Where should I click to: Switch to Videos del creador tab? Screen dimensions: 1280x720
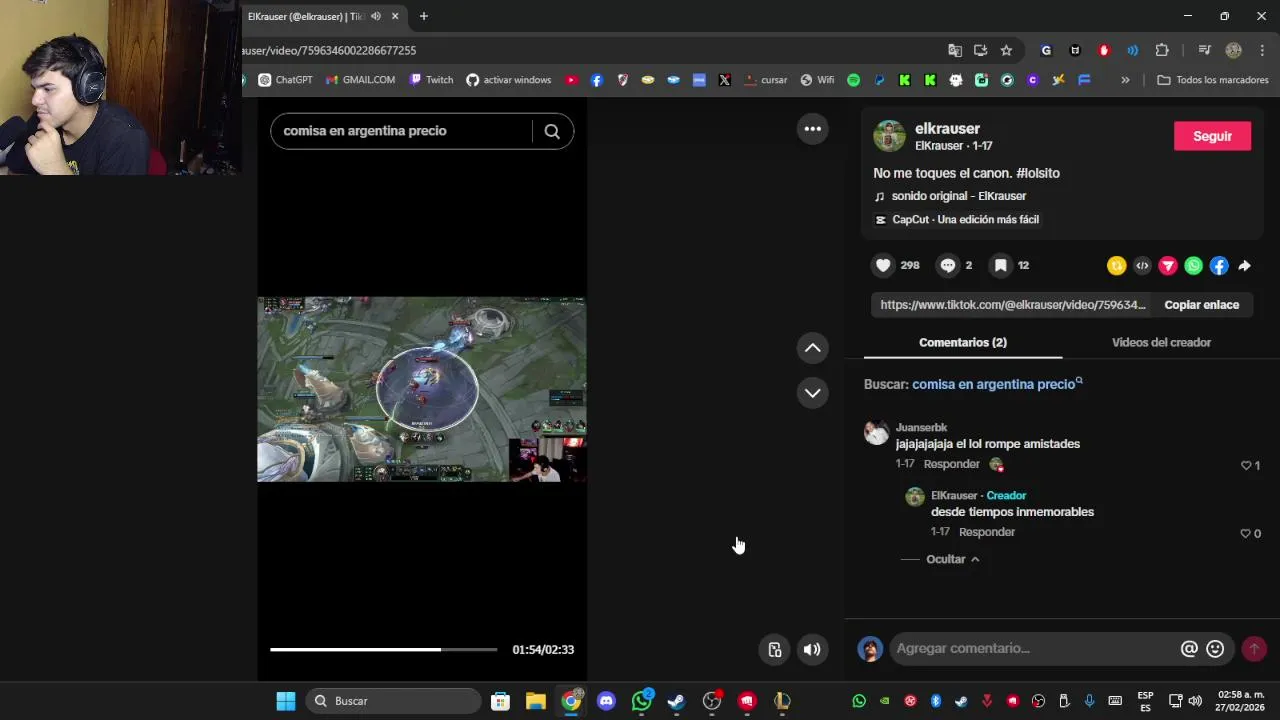click(x=1161, y=342)
